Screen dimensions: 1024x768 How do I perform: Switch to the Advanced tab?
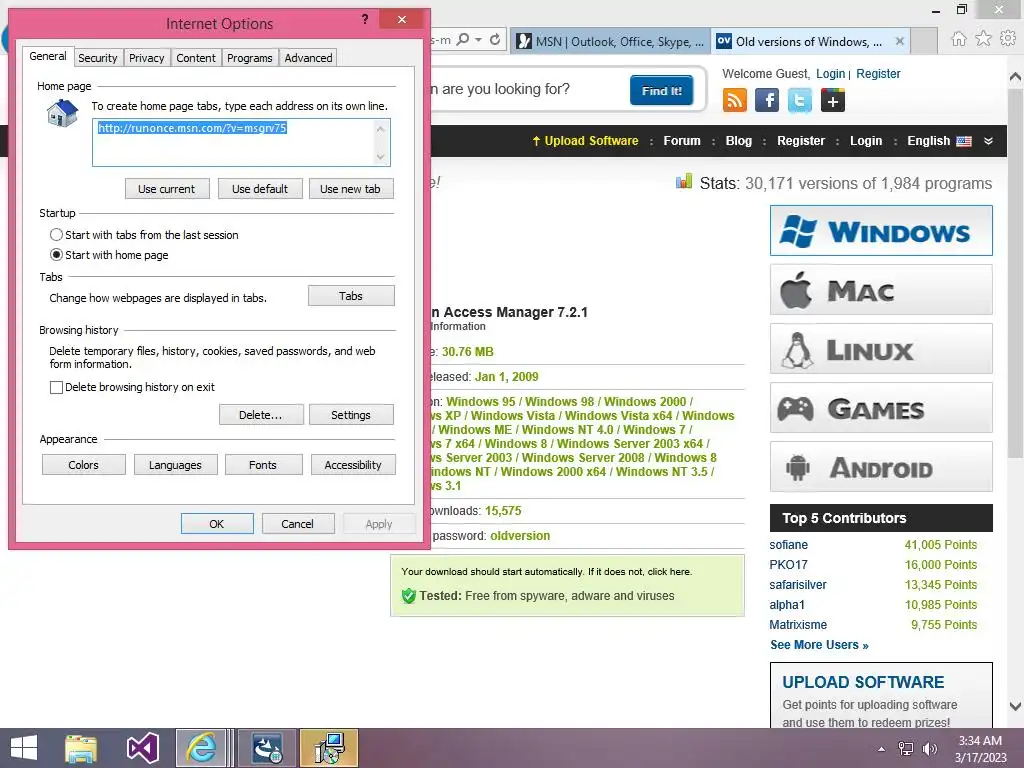point(308,58)
